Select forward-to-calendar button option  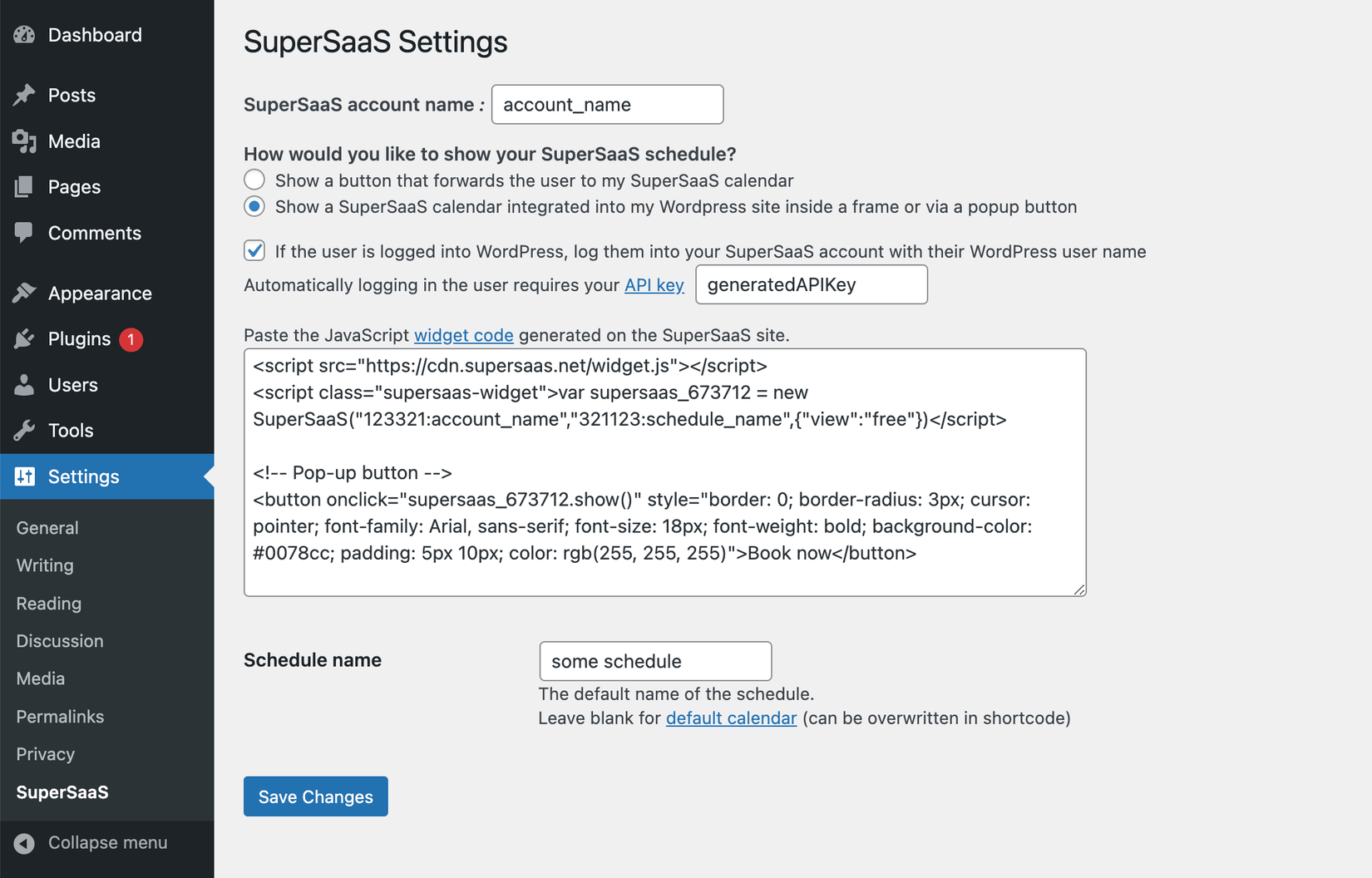pos(254,180)
